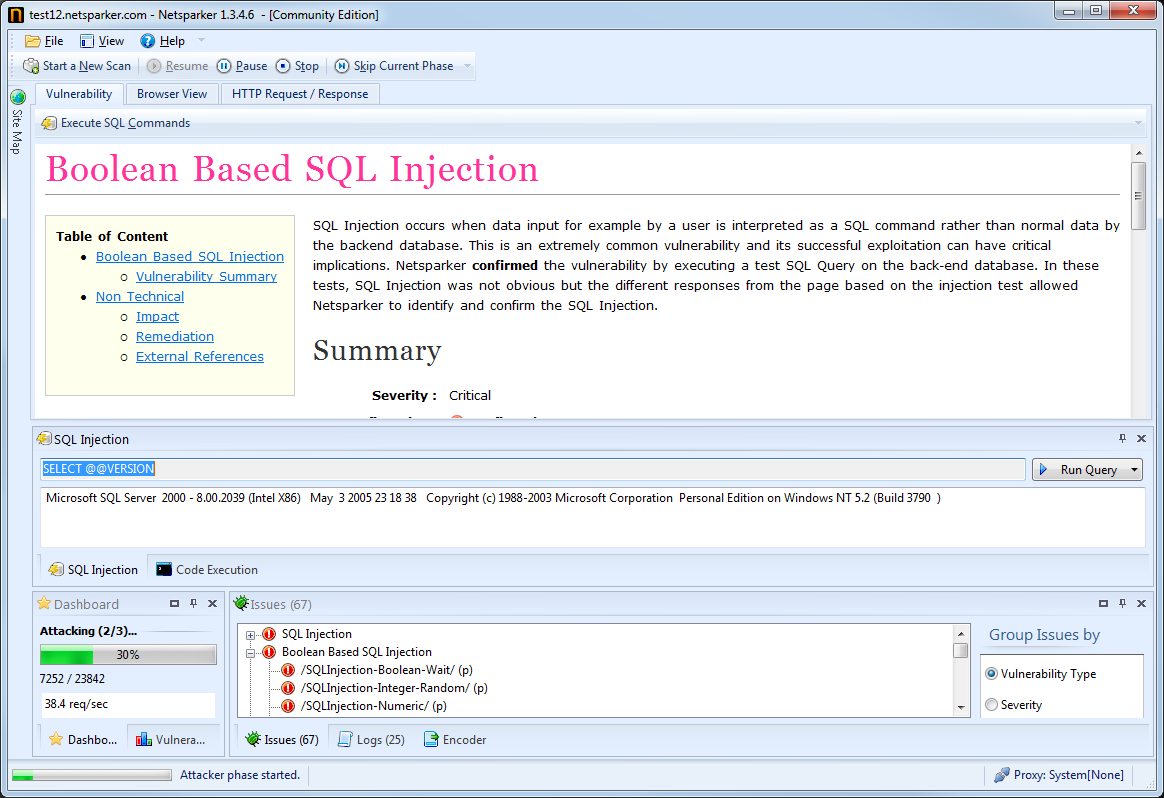Image resolution: width=1164 pixels, height=798 pixels.
Task: Follow the Remediation link
Action: pos(174,336)
